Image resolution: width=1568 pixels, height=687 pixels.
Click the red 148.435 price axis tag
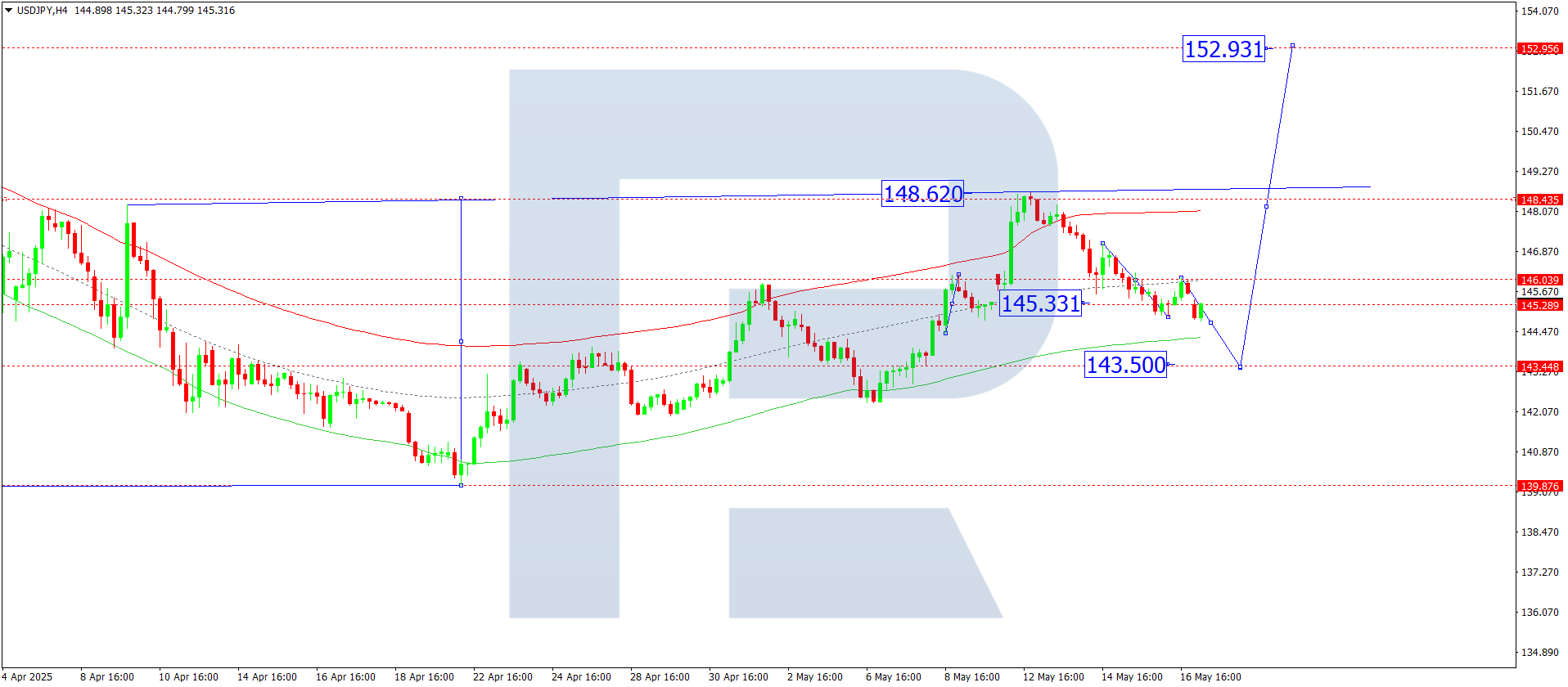pos(1539,200)
